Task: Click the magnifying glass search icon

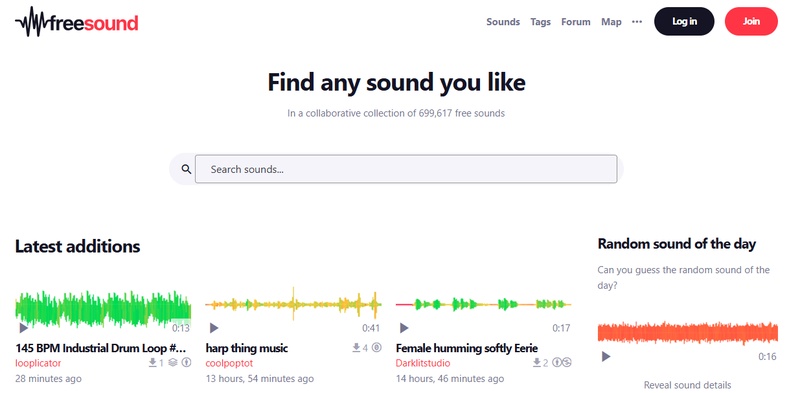Action: click(186, 169)
